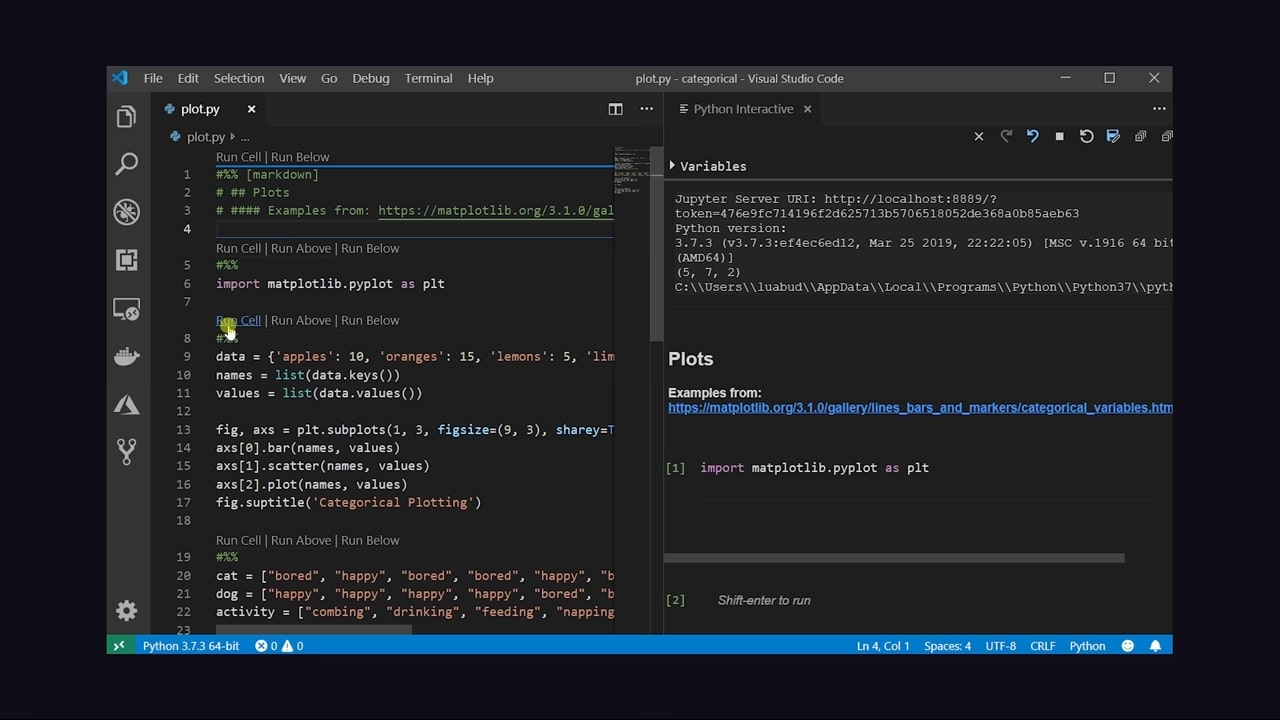Expand the plot.py breadcrumb arrow
Viewport: 1280px width, 720px height.
coord(233,137)
